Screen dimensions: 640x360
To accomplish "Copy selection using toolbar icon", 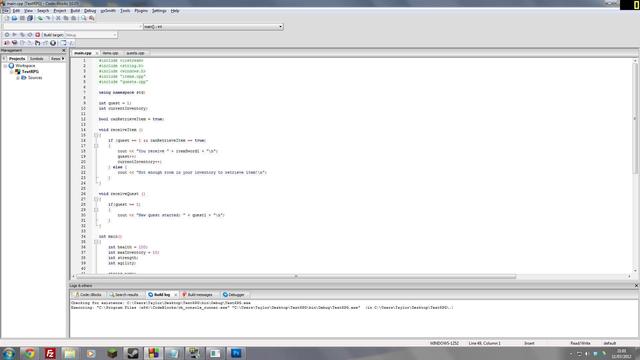I will pos(66,18).
